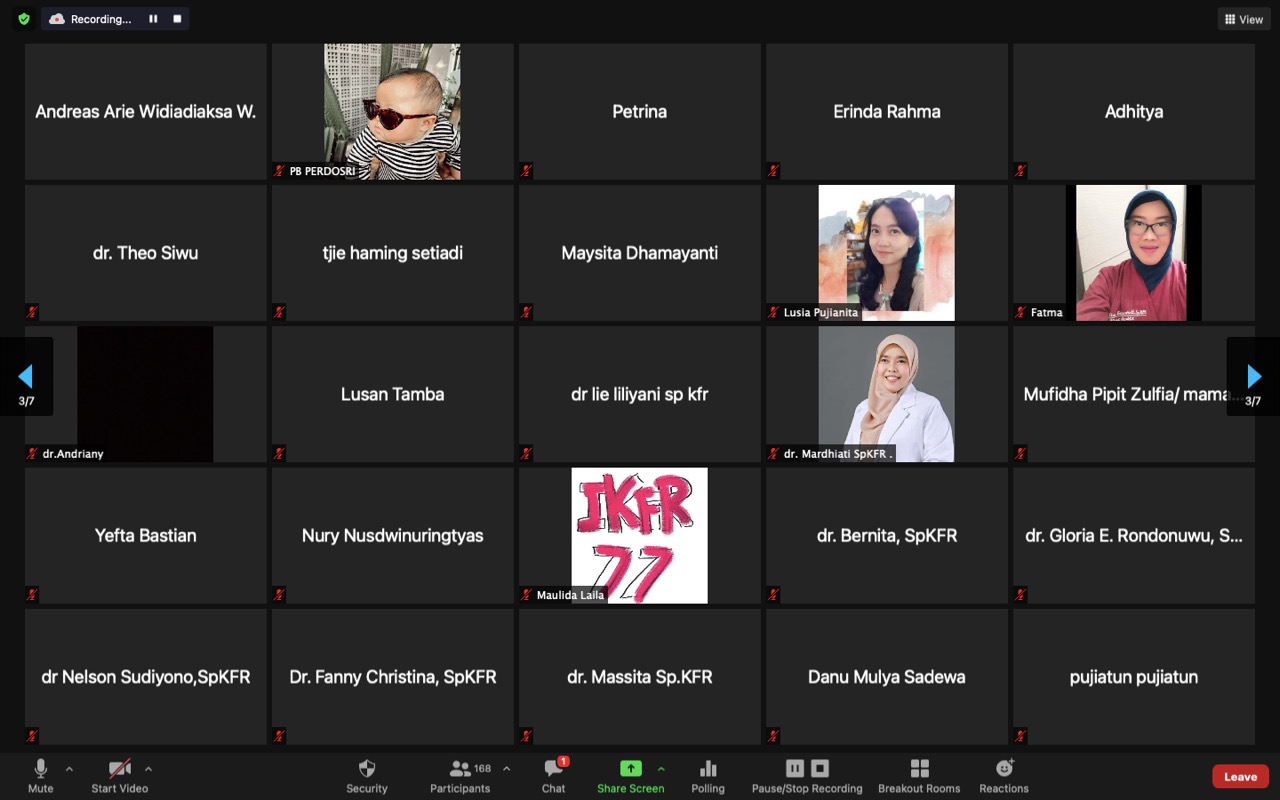The width and height of the screenshot is (1280, 800).
Task: Click the Adhitya participant name
Action: coord(1134,112)
